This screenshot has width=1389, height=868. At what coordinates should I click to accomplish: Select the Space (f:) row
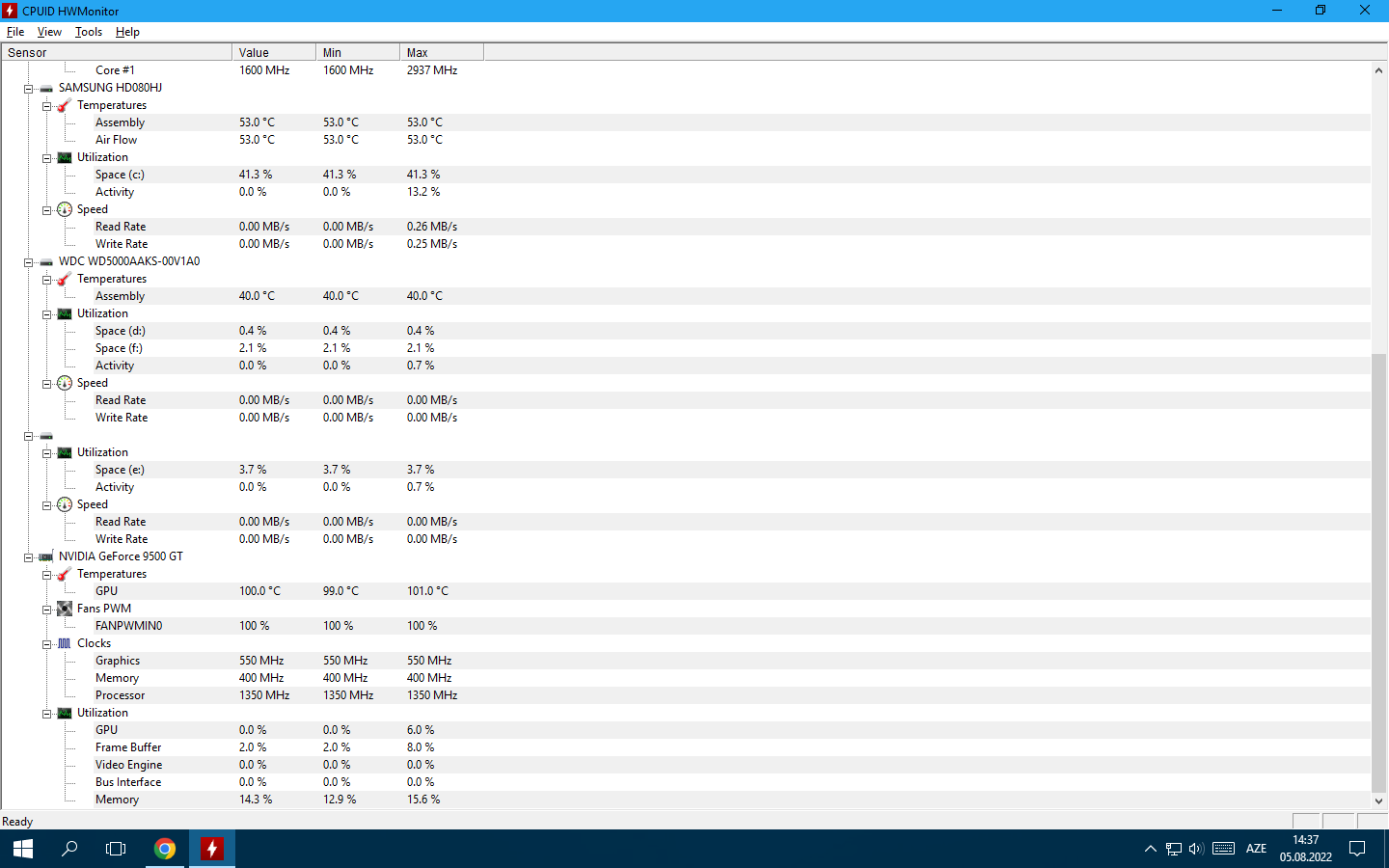coord(686,348)
